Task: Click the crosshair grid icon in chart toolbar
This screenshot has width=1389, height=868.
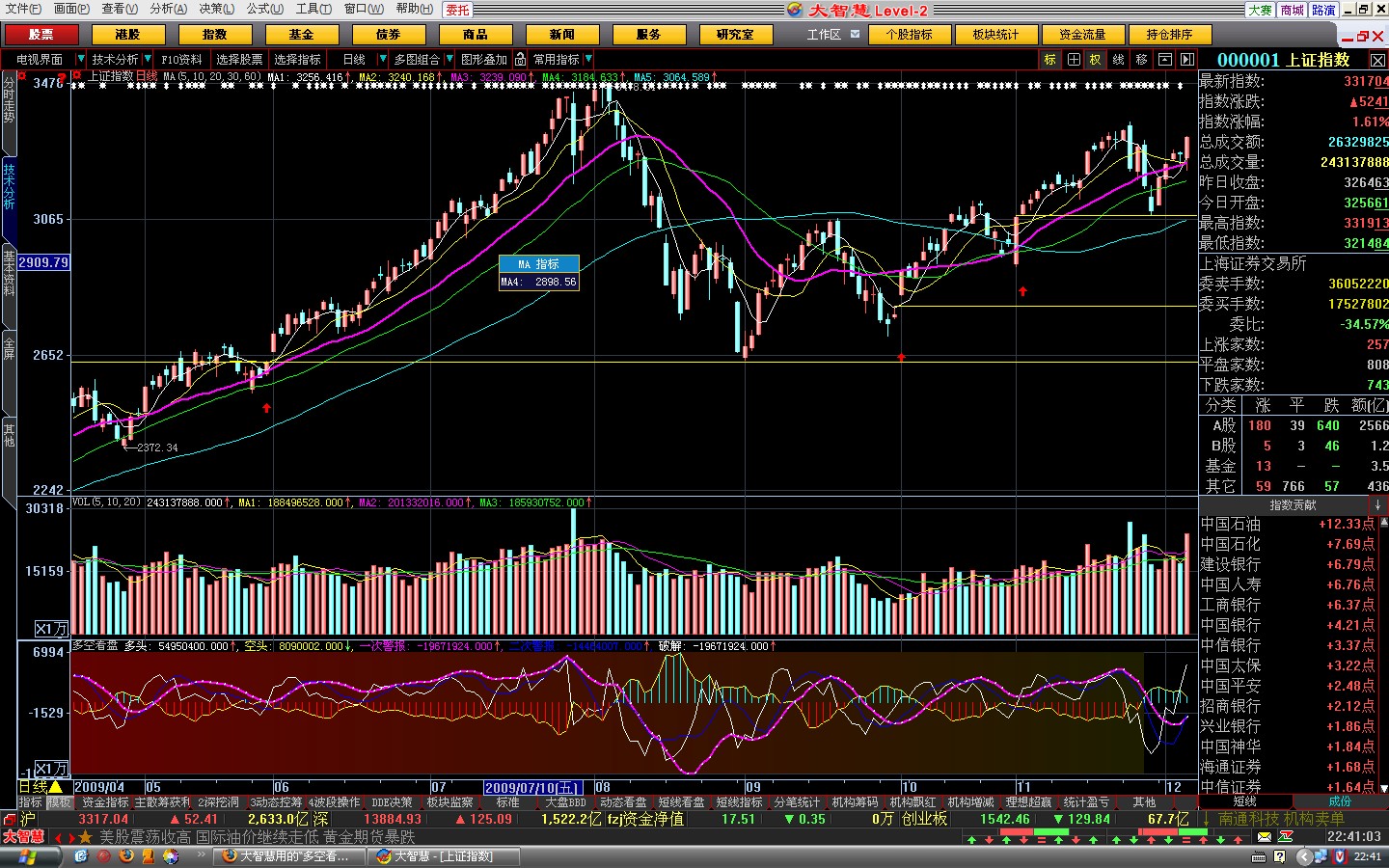Action: [1074, 60]
